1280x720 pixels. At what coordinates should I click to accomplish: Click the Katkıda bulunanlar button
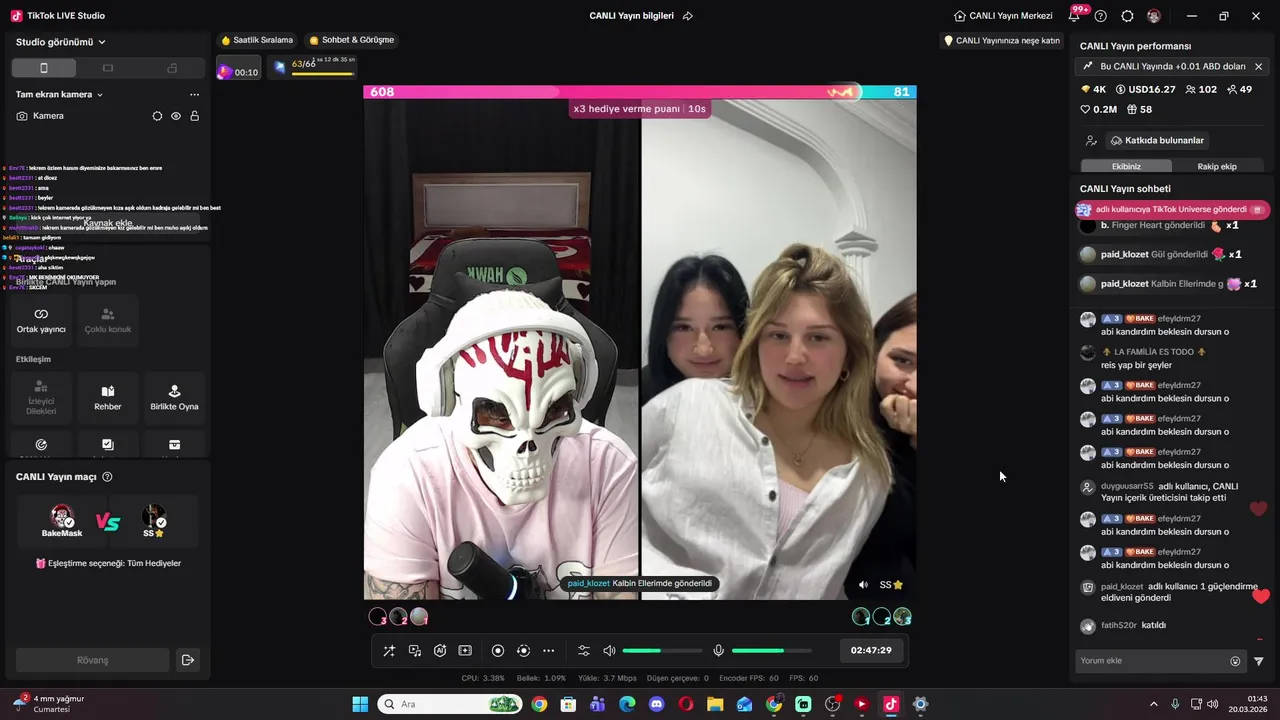[x=1158, y=141]
